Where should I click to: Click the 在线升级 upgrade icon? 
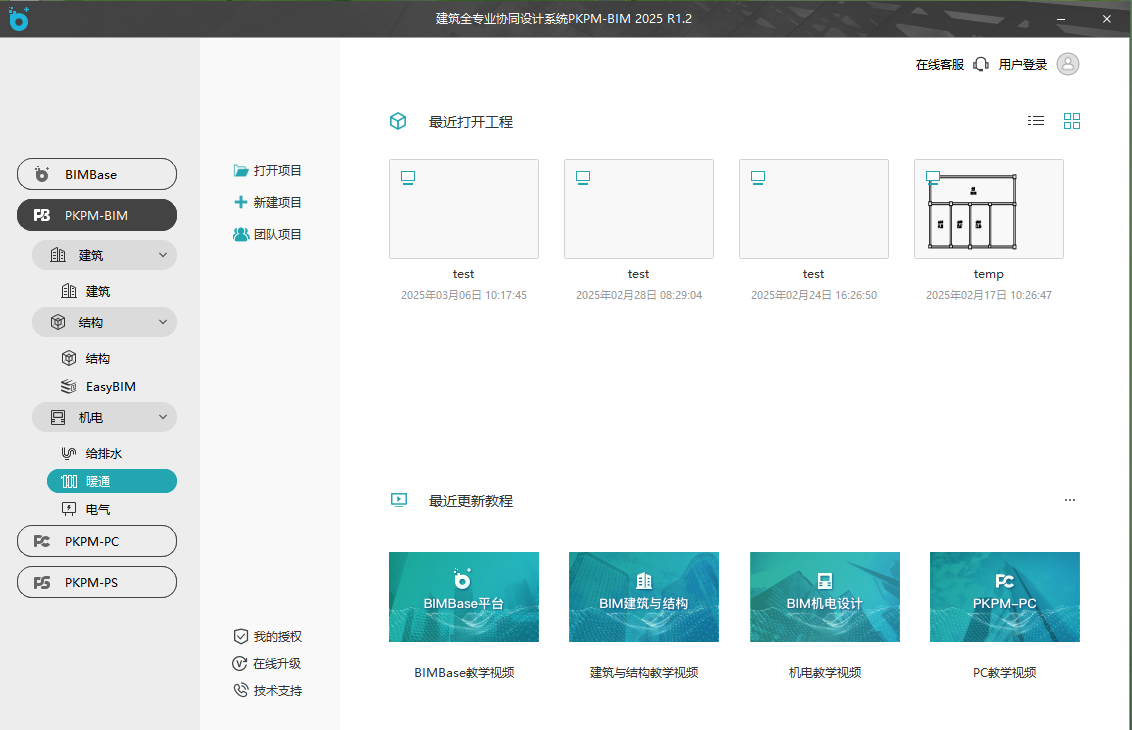241,663
